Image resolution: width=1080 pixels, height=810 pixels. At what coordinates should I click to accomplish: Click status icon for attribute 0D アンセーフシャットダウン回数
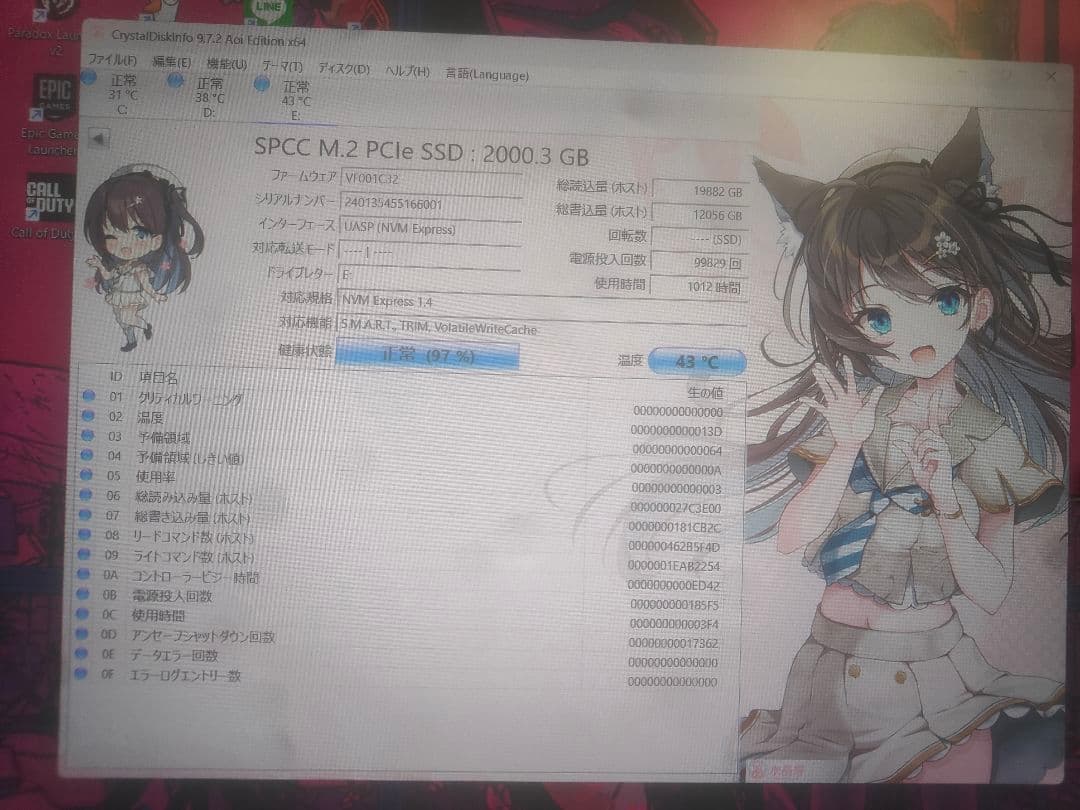point(81,633)
